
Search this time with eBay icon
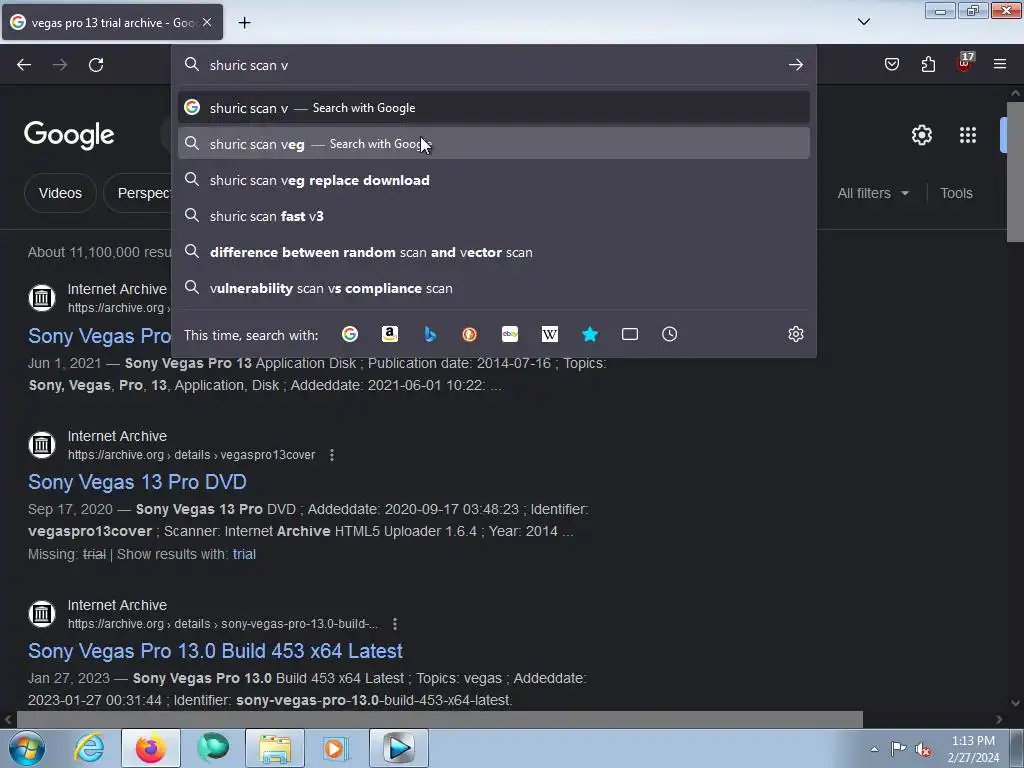pyautogui.click(x=510, y=334)
